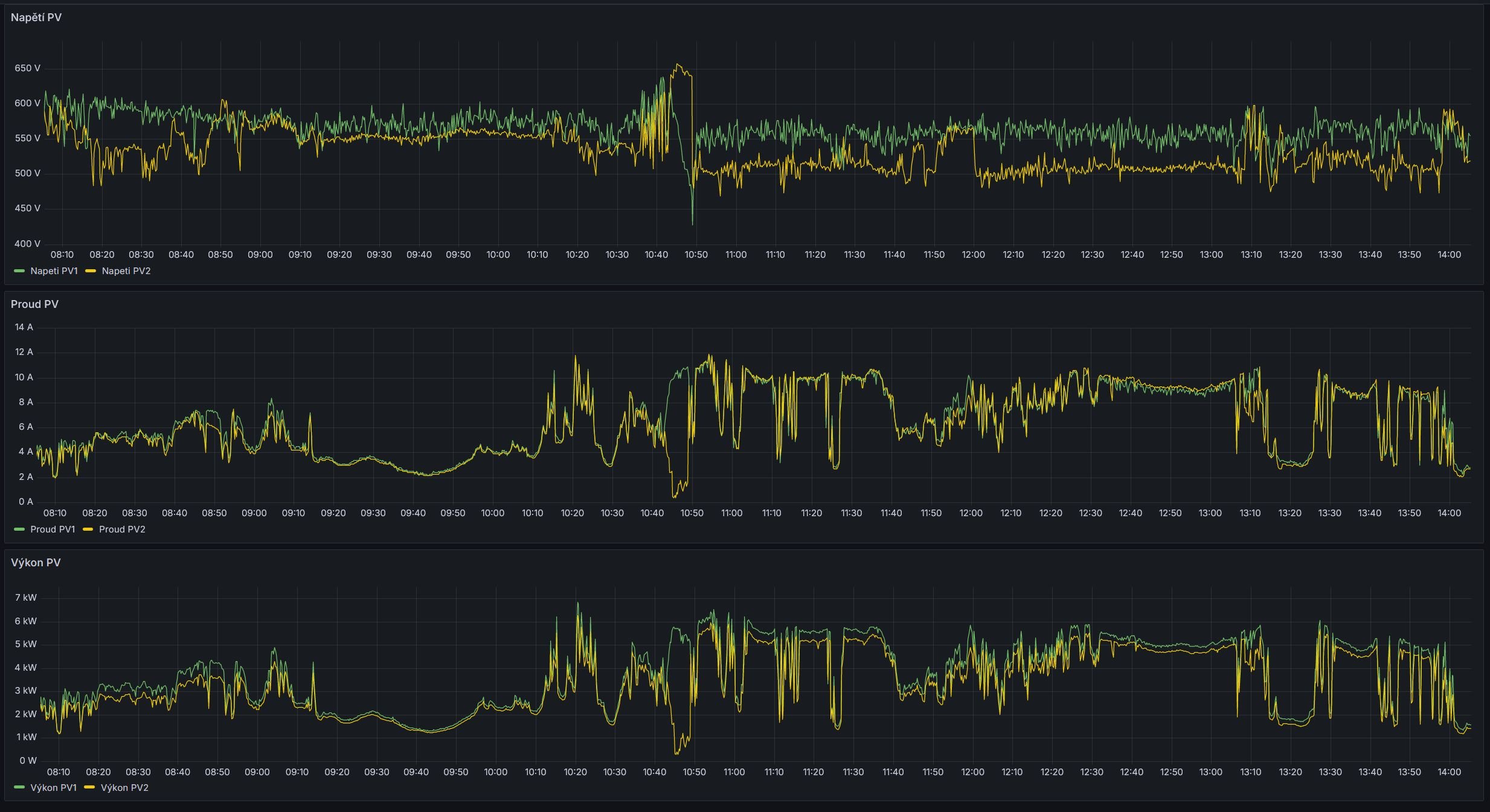This screenshot has width=1490, height=812.
Task: Change green color marker of Výkon PV1
Action: point(19,788)
